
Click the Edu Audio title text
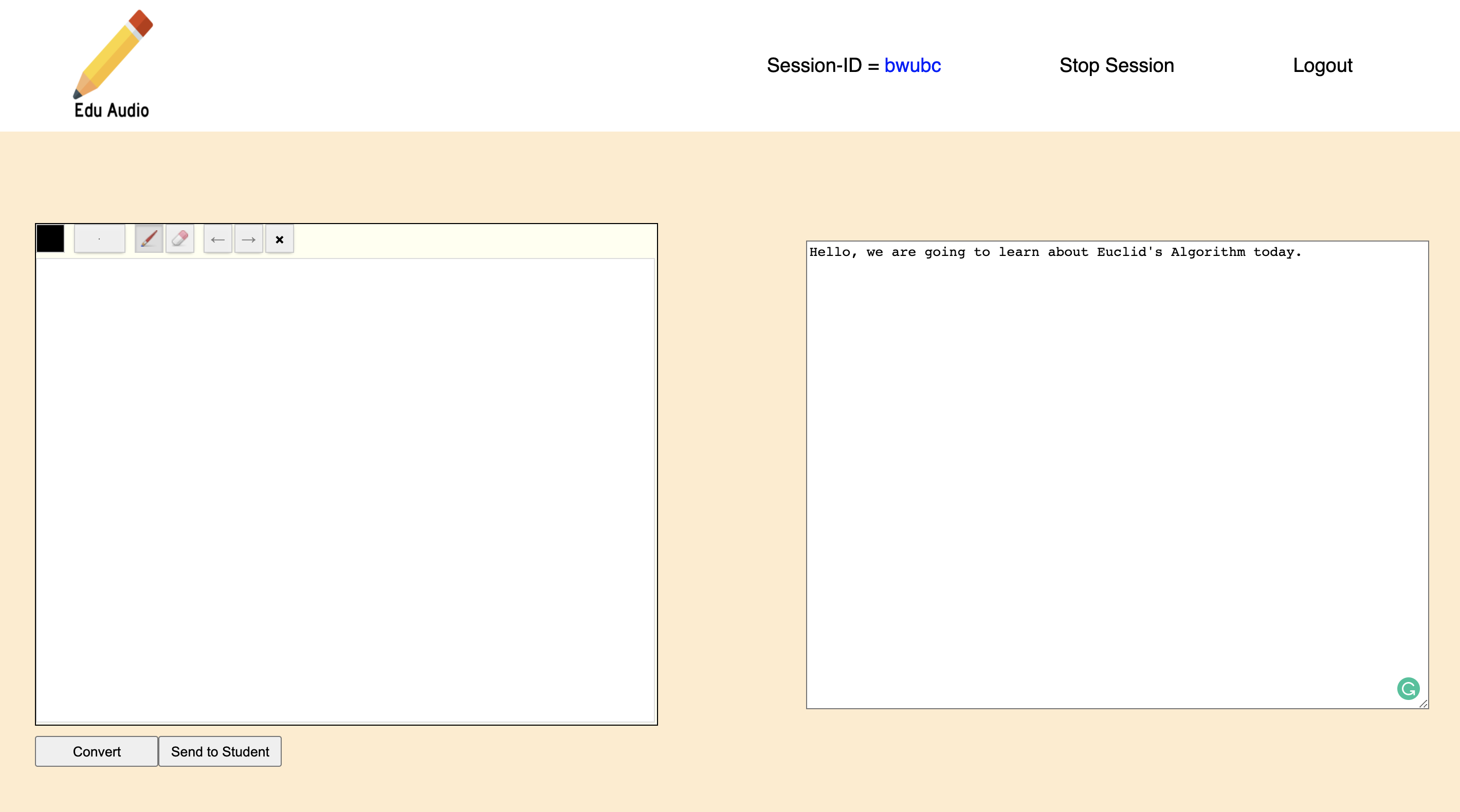tap(112, 110)
